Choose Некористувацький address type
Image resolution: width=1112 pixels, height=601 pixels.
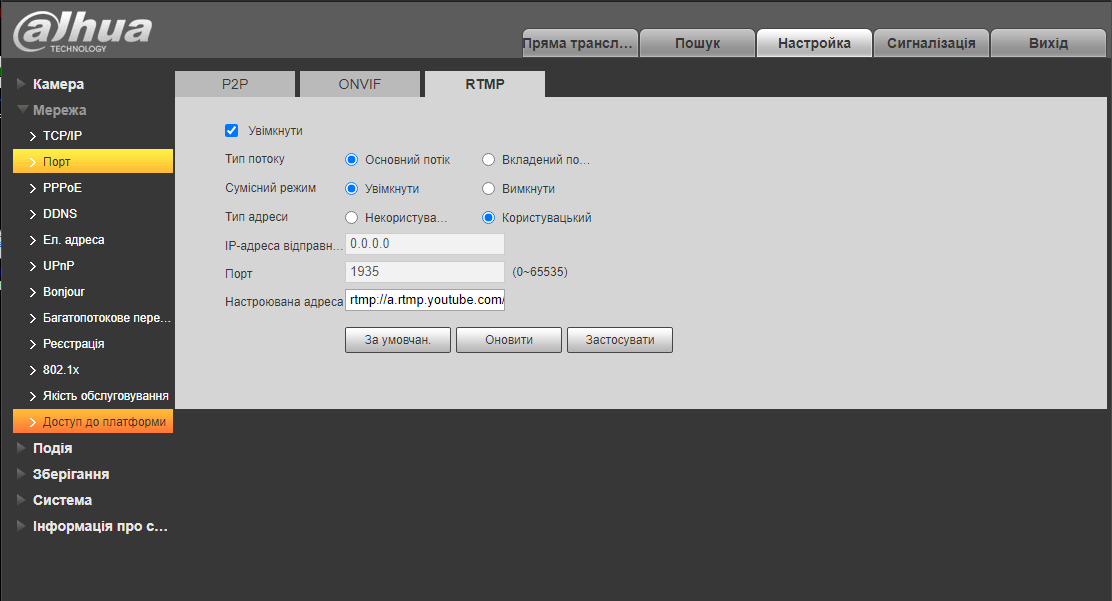coord(351,217)
